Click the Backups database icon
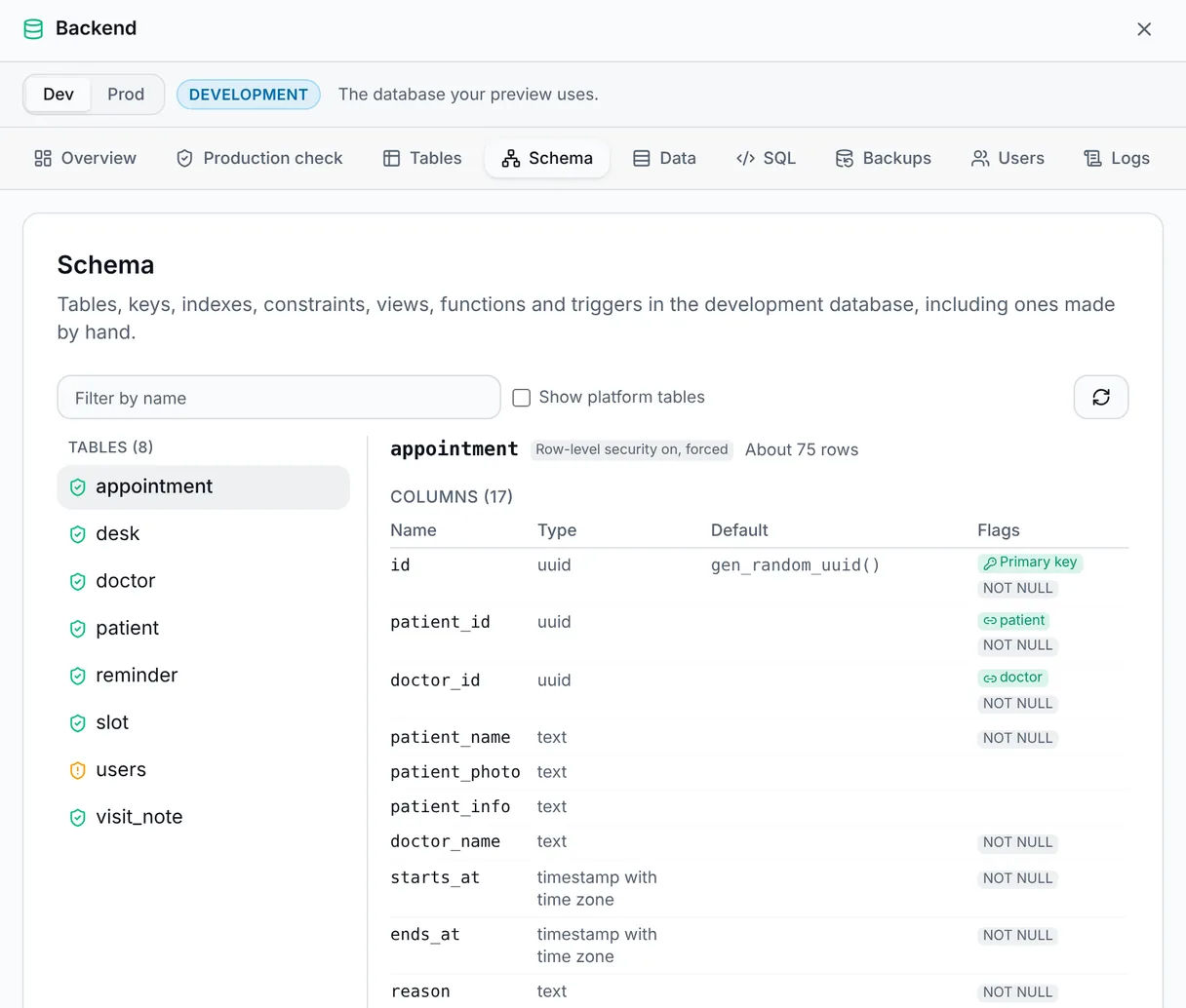This screenshot has width=1186, height=1008. [845, 158]
